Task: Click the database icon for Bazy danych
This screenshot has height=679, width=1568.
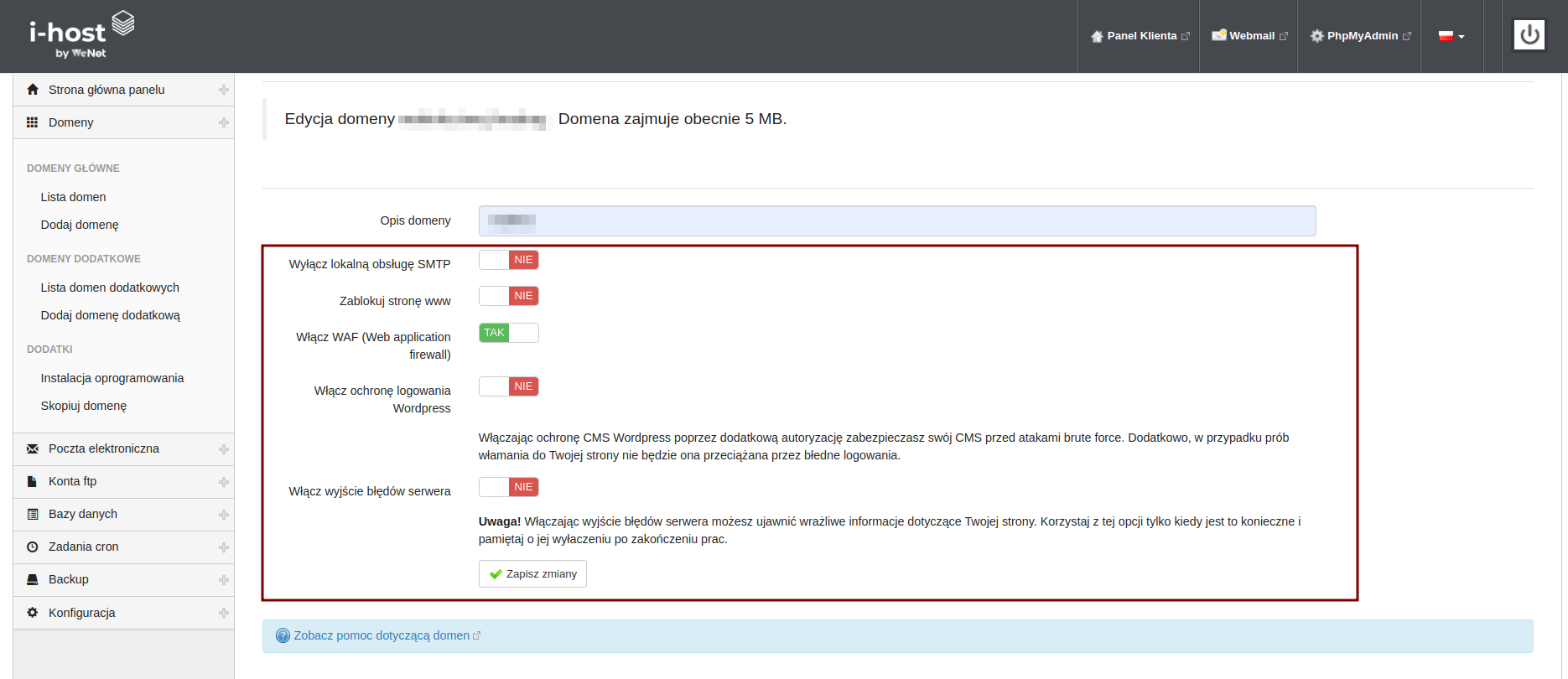Action: (33, 514)
